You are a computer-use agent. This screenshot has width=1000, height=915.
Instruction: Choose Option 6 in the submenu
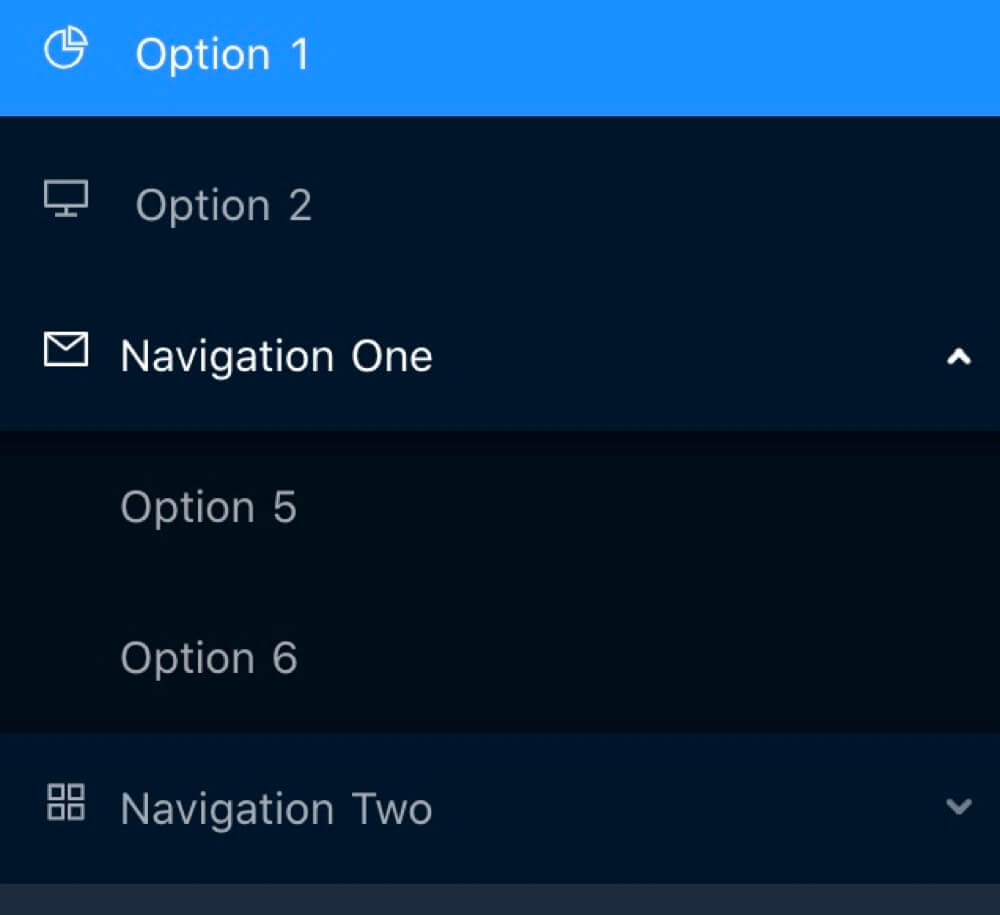208,659
